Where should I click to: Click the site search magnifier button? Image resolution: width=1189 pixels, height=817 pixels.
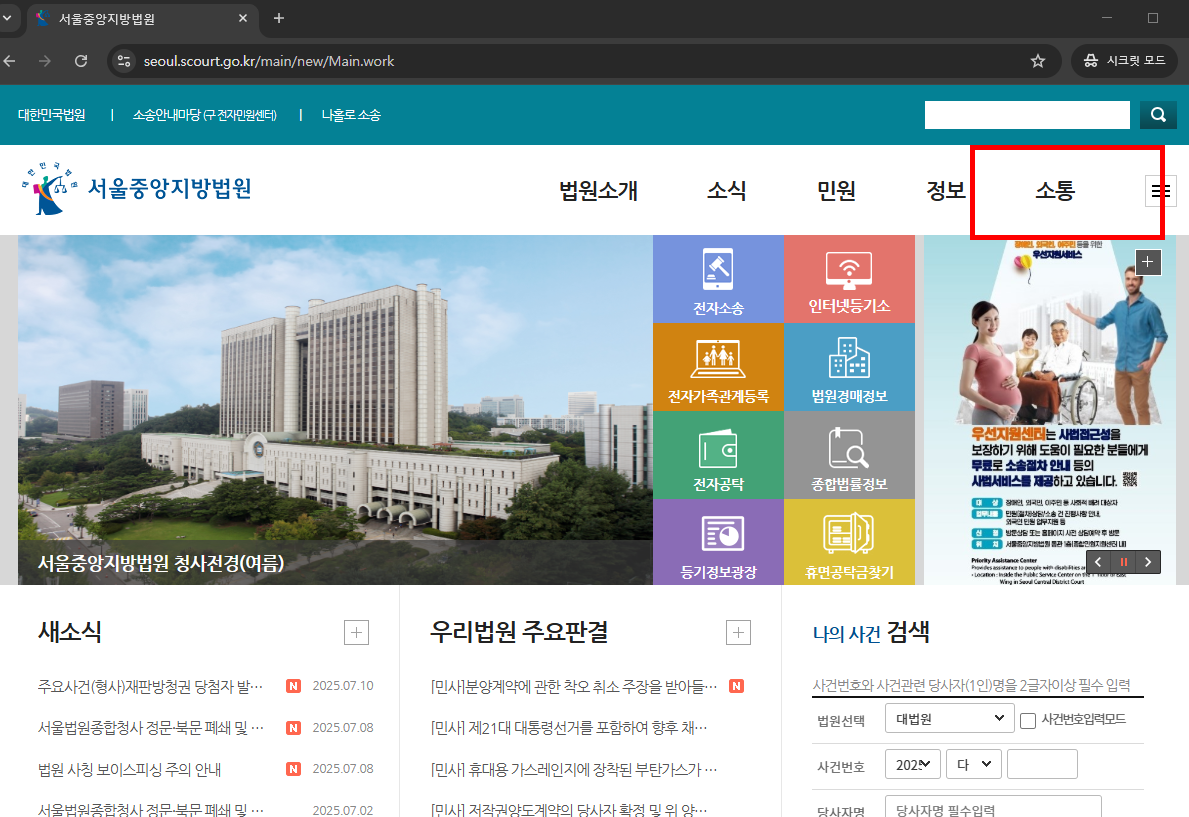(x=1158, y=115)
